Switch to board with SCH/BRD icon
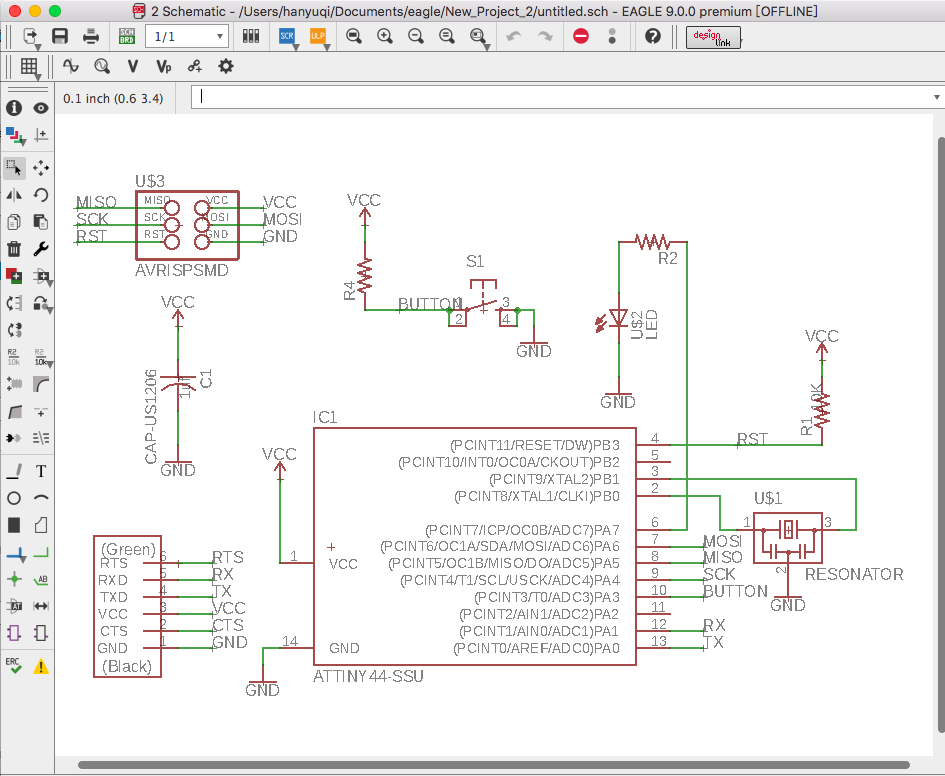Viewport: 945px width, 776px height. pyautogui.click(x=127, y=37)
